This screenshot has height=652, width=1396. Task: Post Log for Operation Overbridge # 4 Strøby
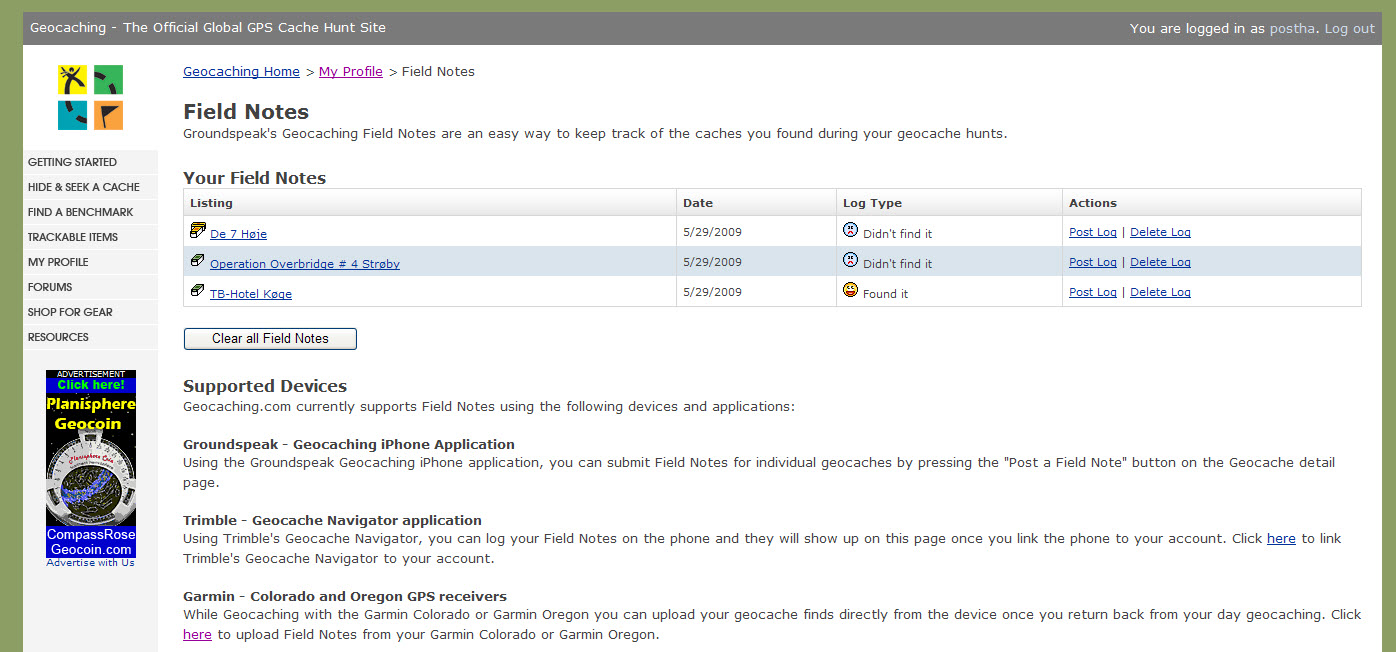[x=1092, y=262]
